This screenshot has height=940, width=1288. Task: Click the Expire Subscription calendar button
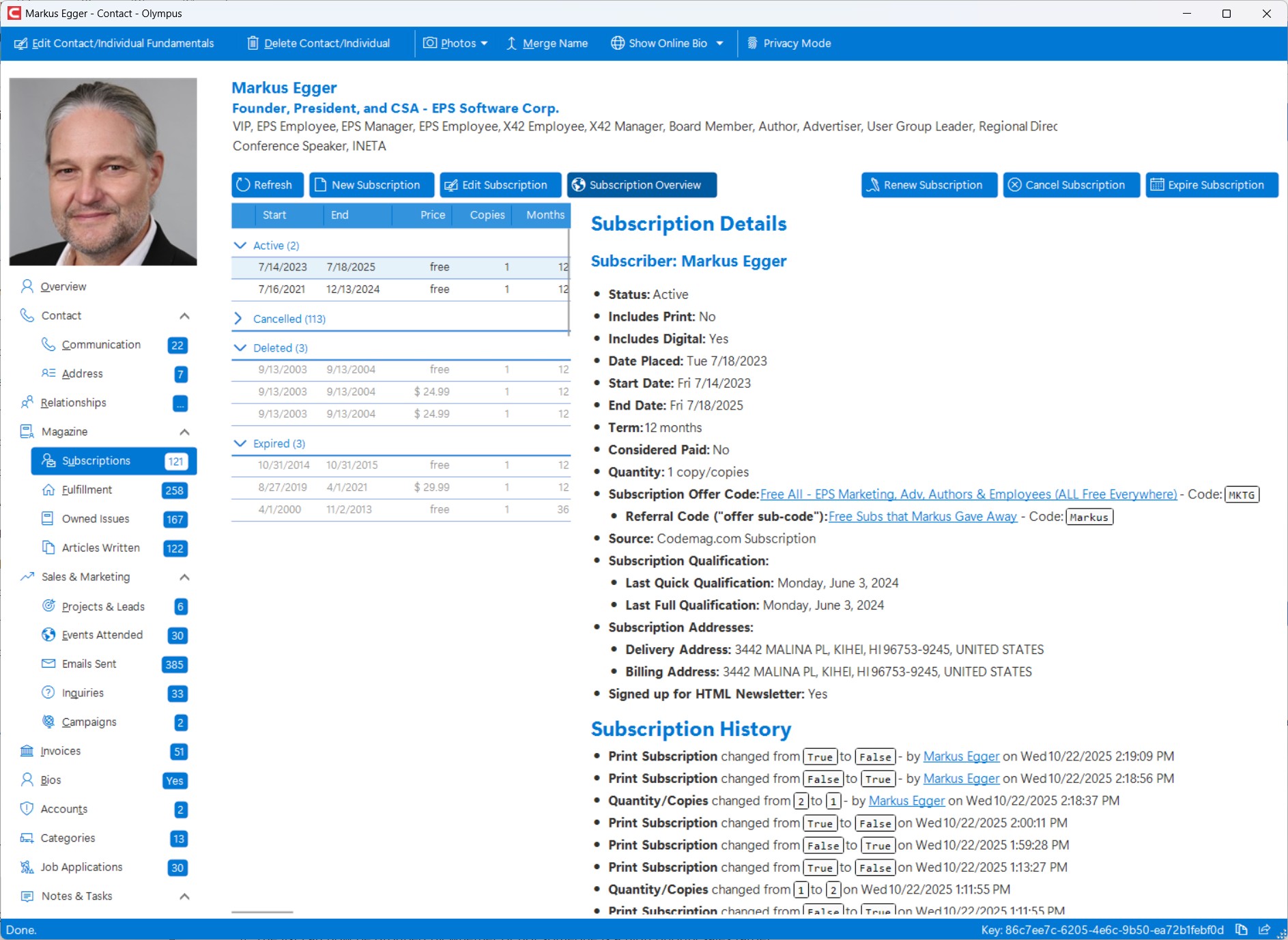[x=1211, y=185]
